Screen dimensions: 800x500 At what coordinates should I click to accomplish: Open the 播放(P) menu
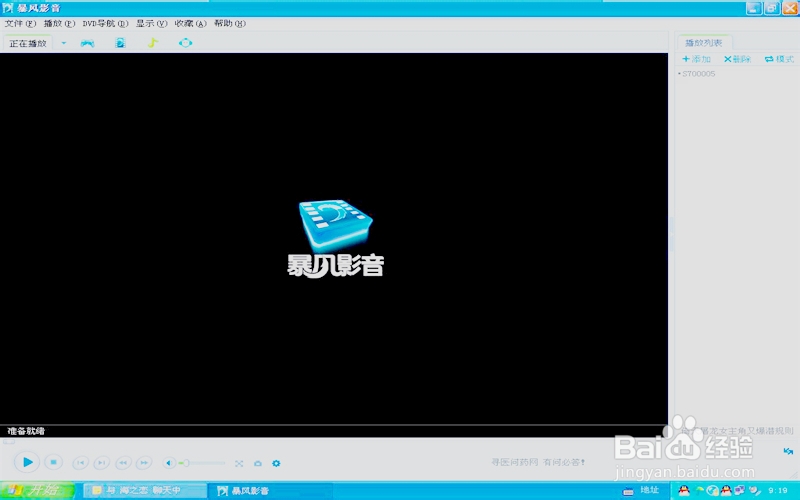[59, 23]
